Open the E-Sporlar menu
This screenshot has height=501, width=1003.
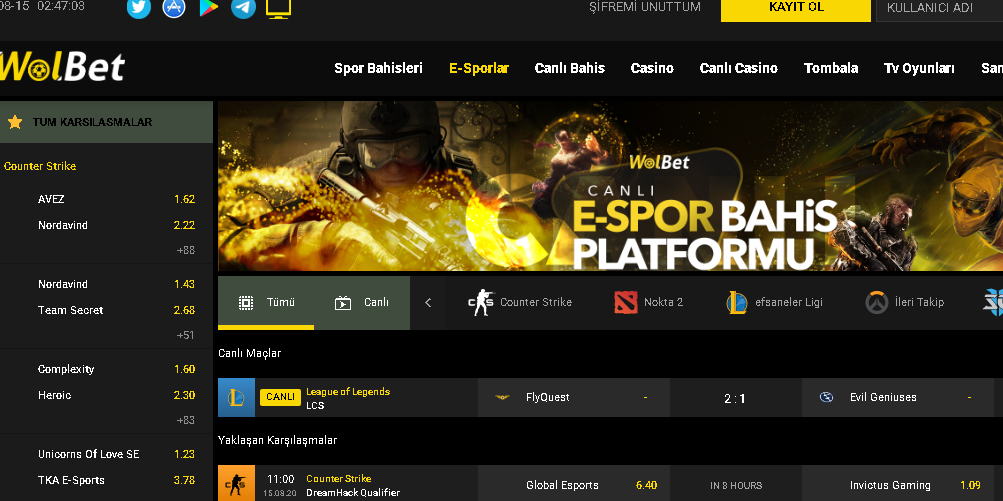[x=479, y=68]
